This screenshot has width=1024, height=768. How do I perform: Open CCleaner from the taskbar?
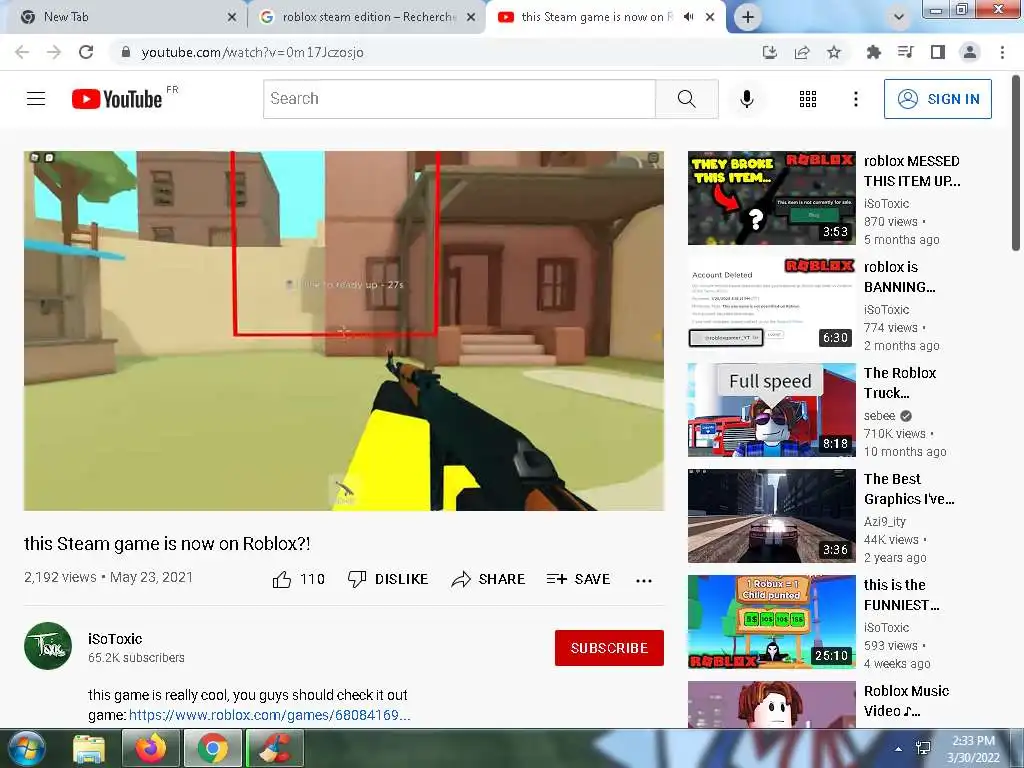pos(274,749)
